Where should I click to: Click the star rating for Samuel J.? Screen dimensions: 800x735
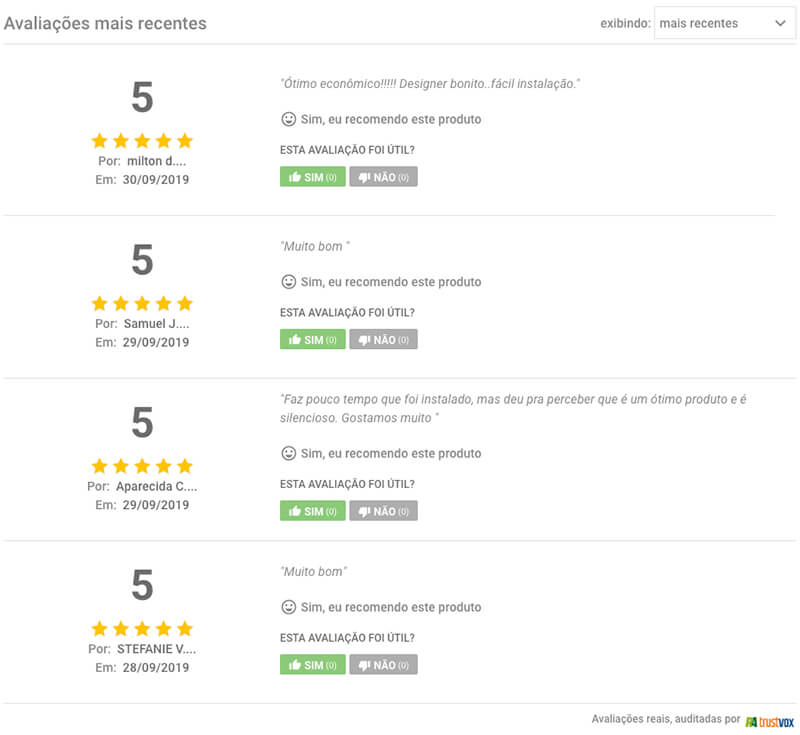pyautogui.click(x=142, y=303)
